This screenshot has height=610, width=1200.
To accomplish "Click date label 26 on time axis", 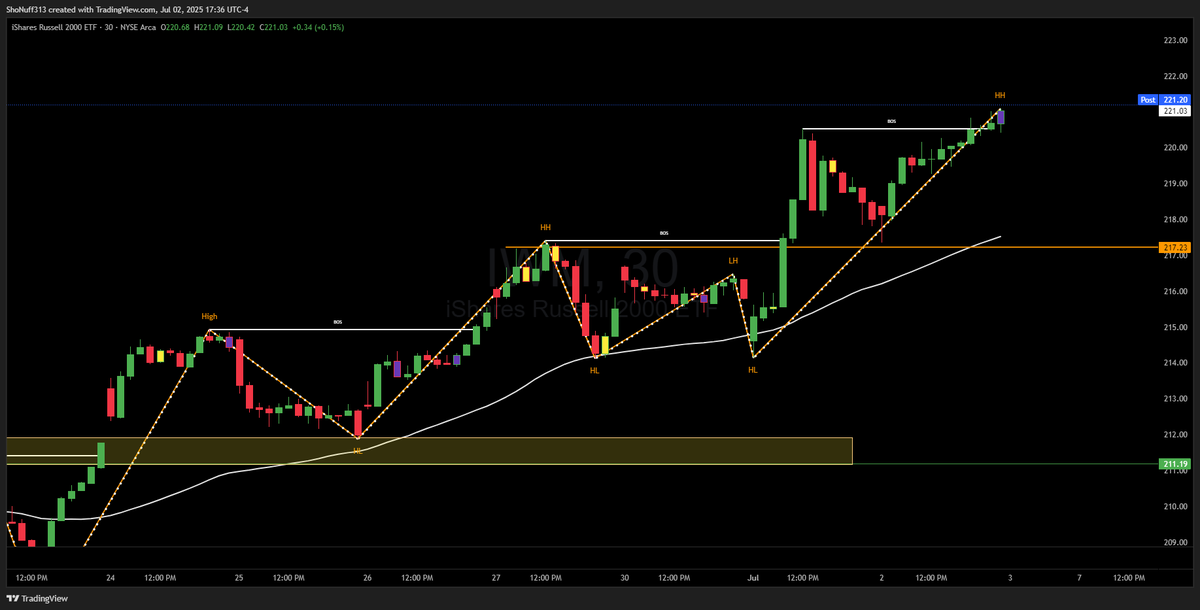I will click(367, 578).
